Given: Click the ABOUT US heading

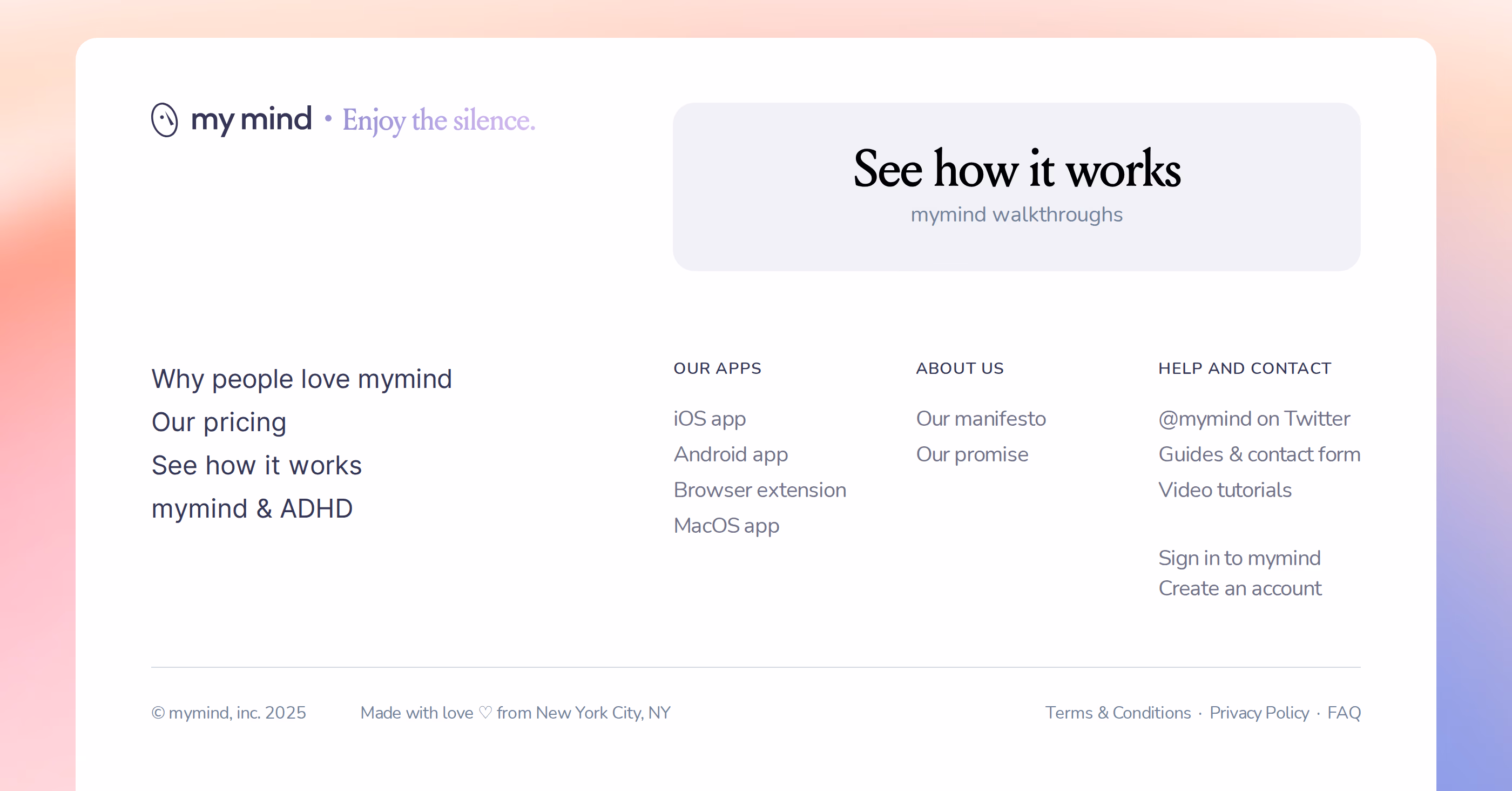Looking at the screenshot, I should (960, 368).
